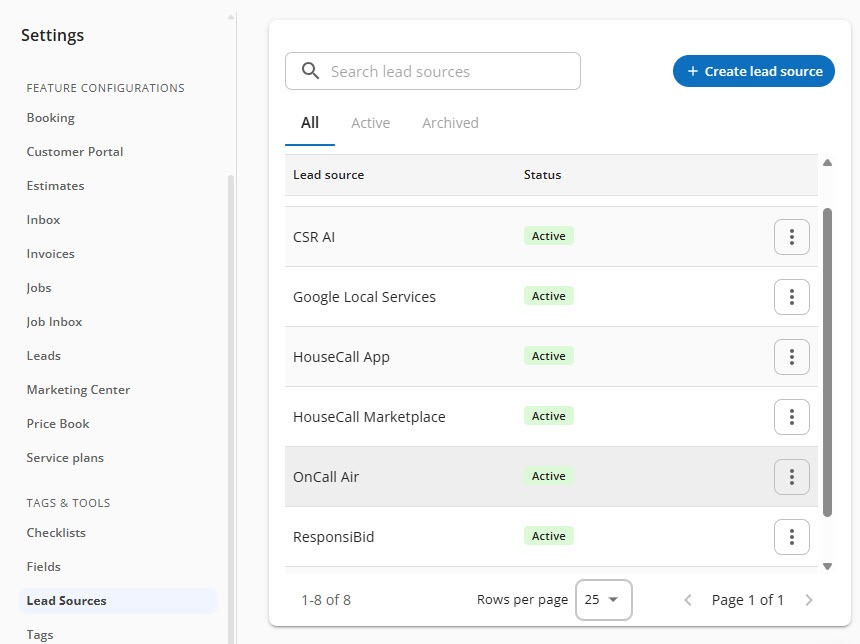Screen dimensions: 860x644
Task: Go to the next page arrow
Action: 809,600
